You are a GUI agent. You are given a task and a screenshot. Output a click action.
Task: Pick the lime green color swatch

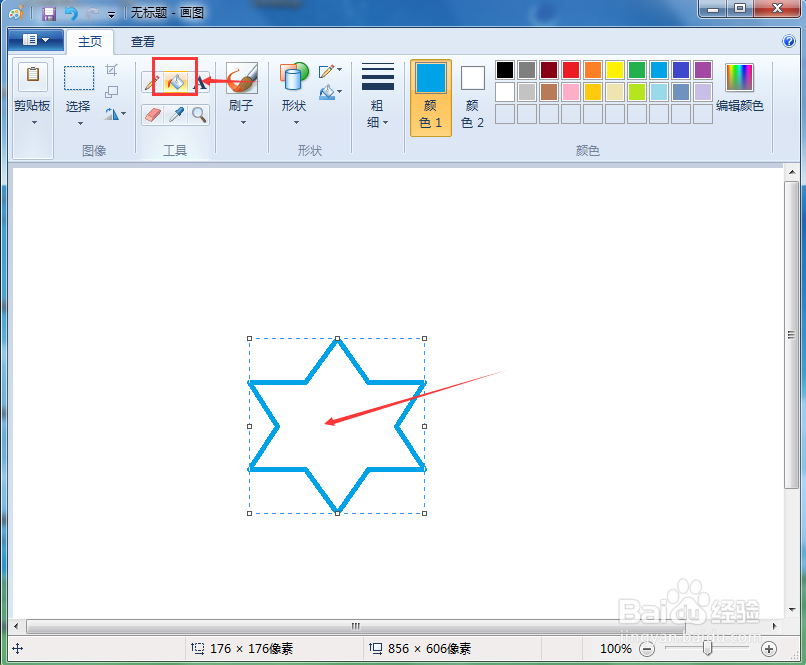click(x=637, y=92)
